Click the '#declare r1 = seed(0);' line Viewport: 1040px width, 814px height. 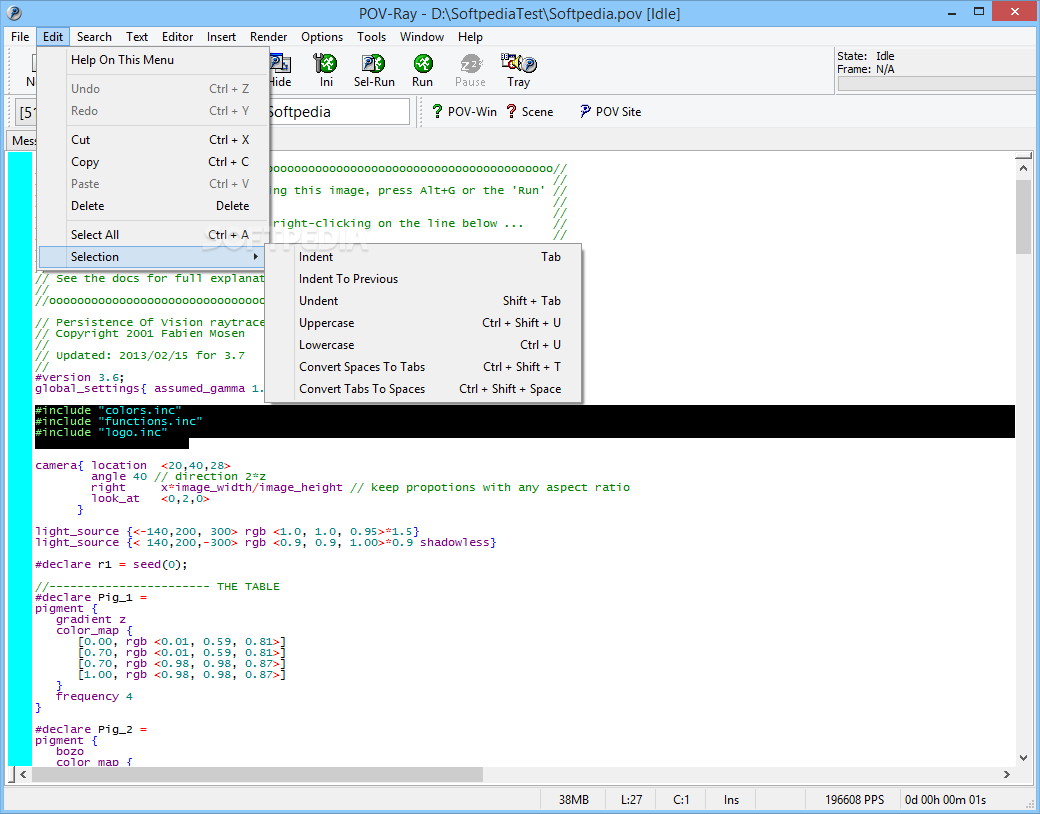tap(111, 565)
